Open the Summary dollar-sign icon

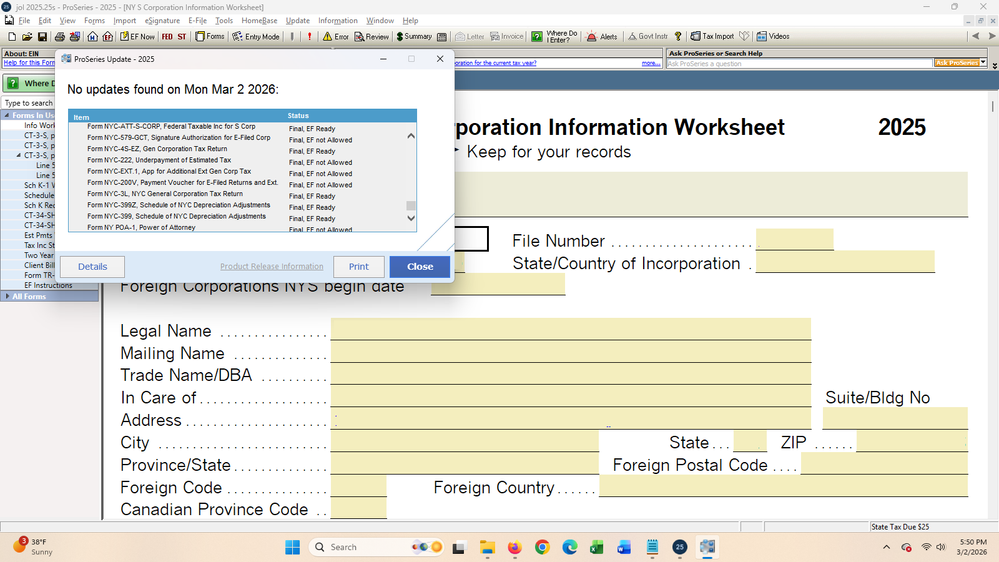(414, 37)
